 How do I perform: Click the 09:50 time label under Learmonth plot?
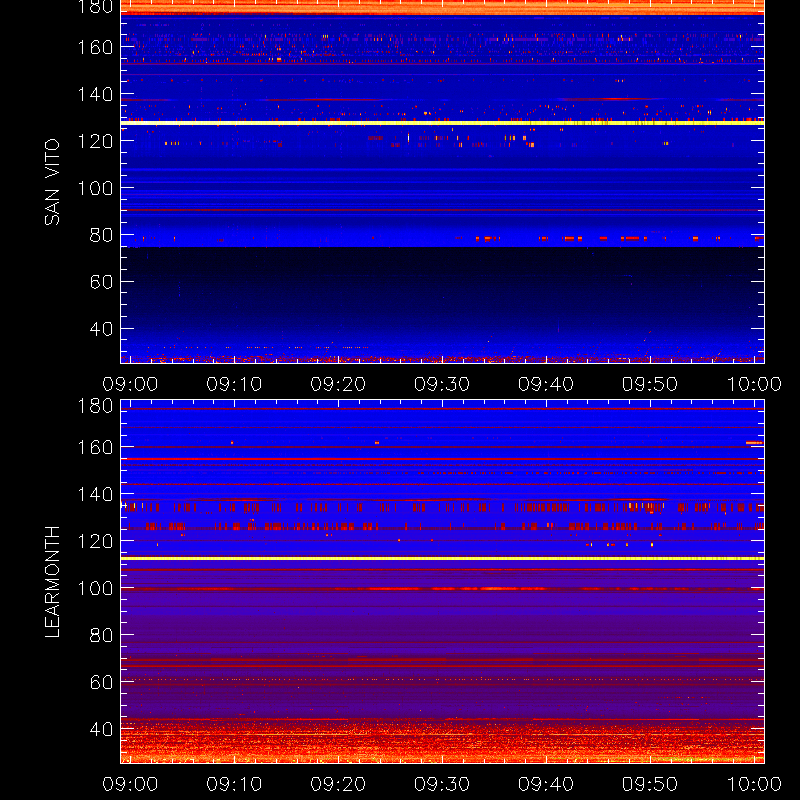649,784
